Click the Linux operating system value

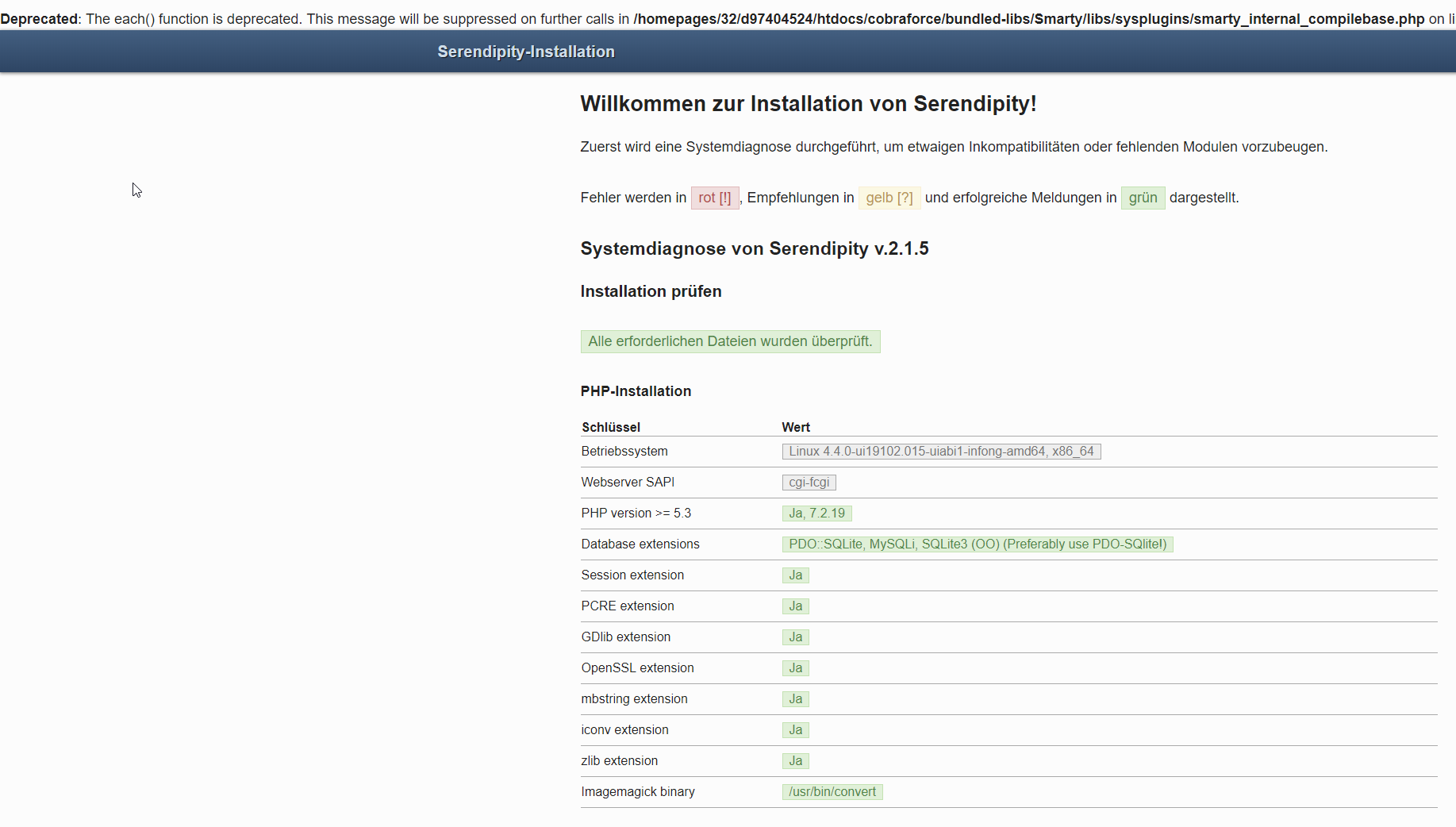(x=941, y=451)
